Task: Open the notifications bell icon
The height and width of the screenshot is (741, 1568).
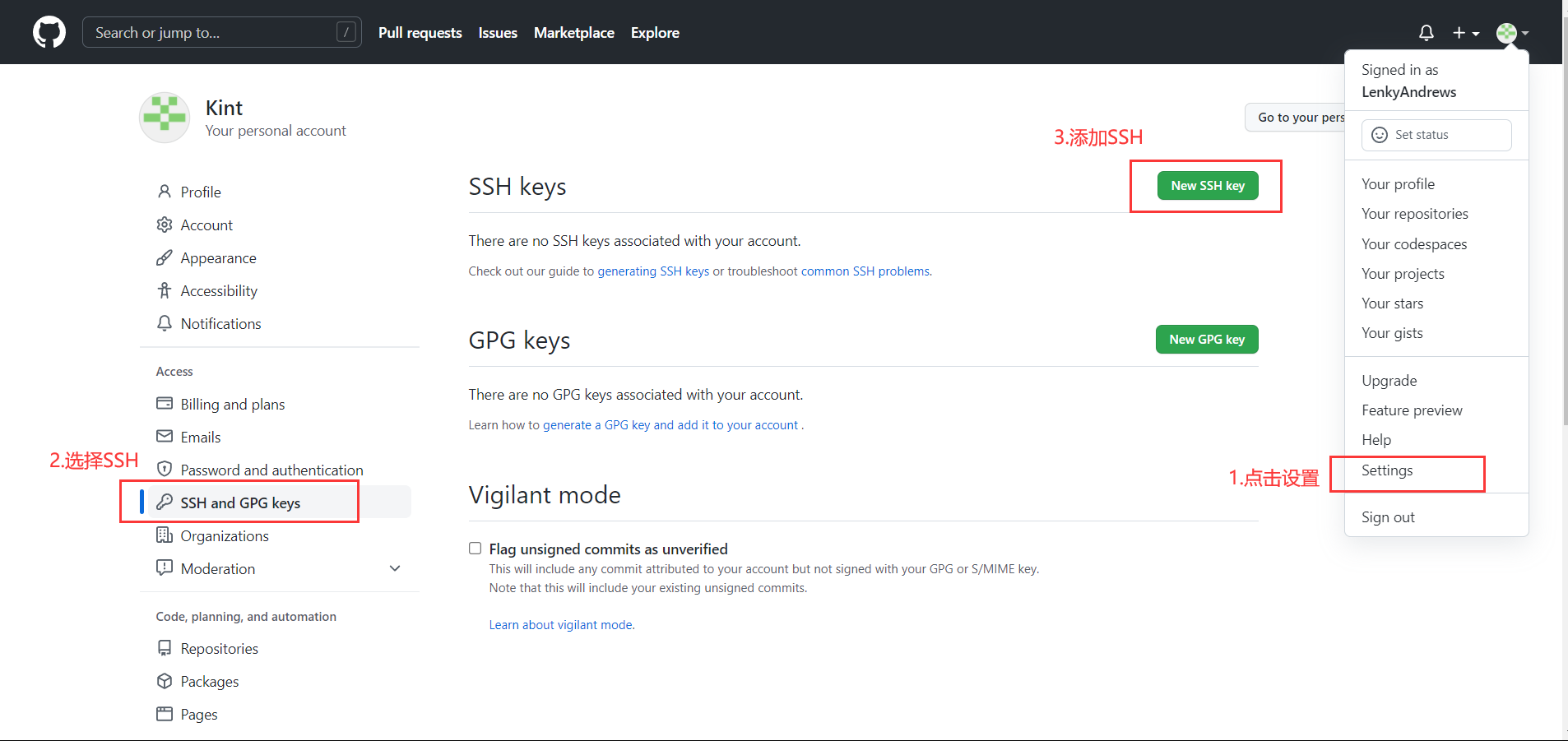Action: pos(1427,33)
